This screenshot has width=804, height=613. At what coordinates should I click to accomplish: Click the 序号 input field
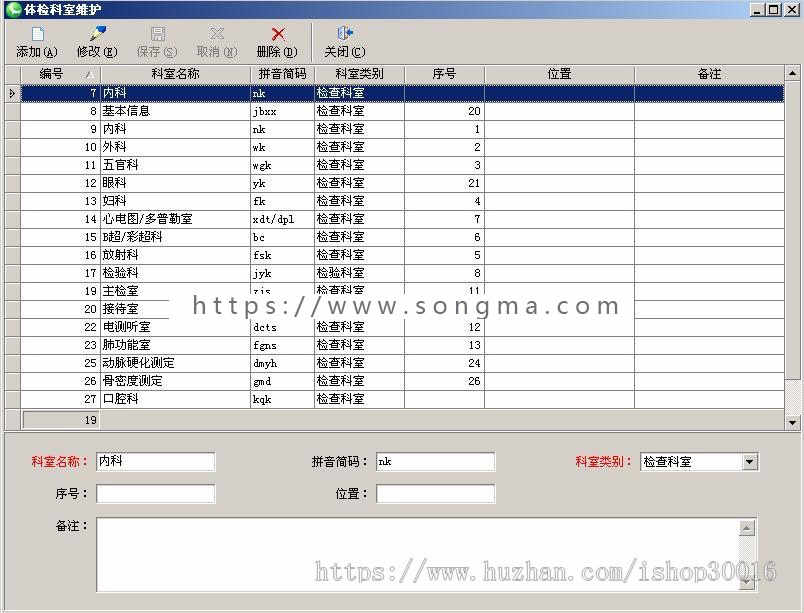[x=156, y=494]
